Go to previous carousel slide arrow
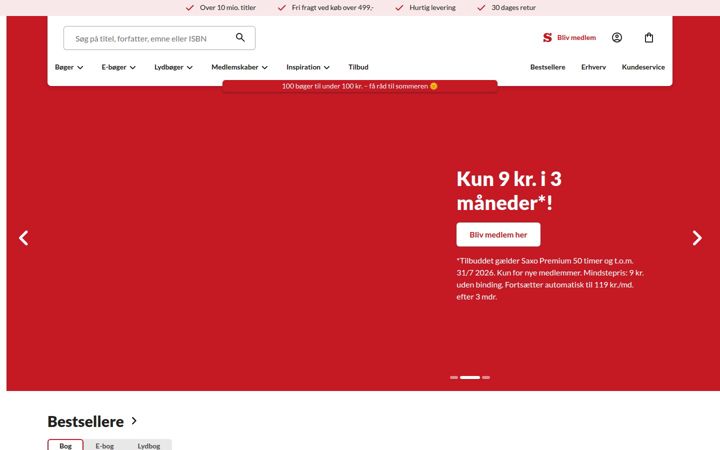The width and height of the screenshot is (720, 450). [24, 238]
